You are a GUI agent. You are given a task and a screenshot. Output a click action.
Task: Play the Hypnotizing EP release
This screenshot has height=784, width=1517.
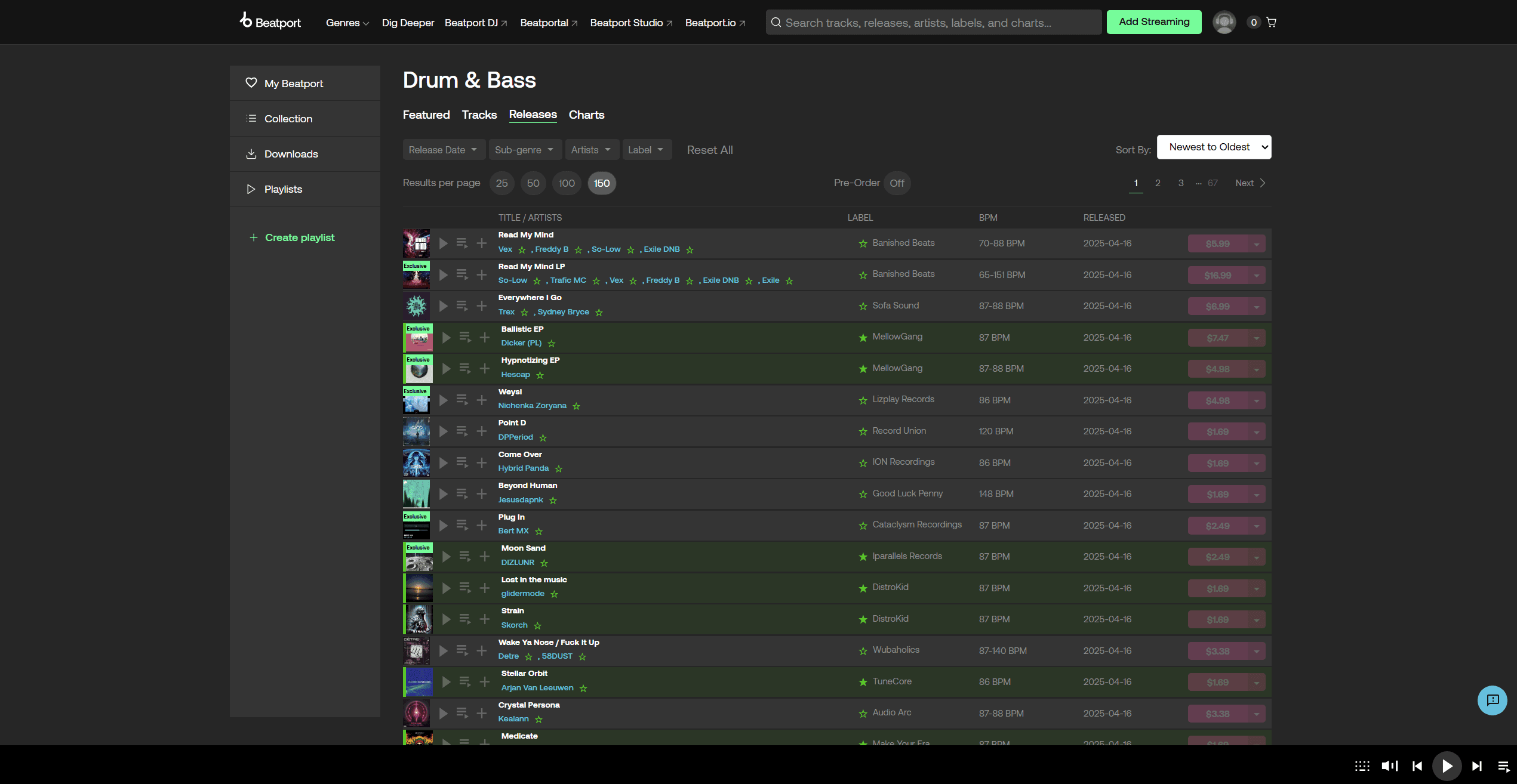pos(447,369)
